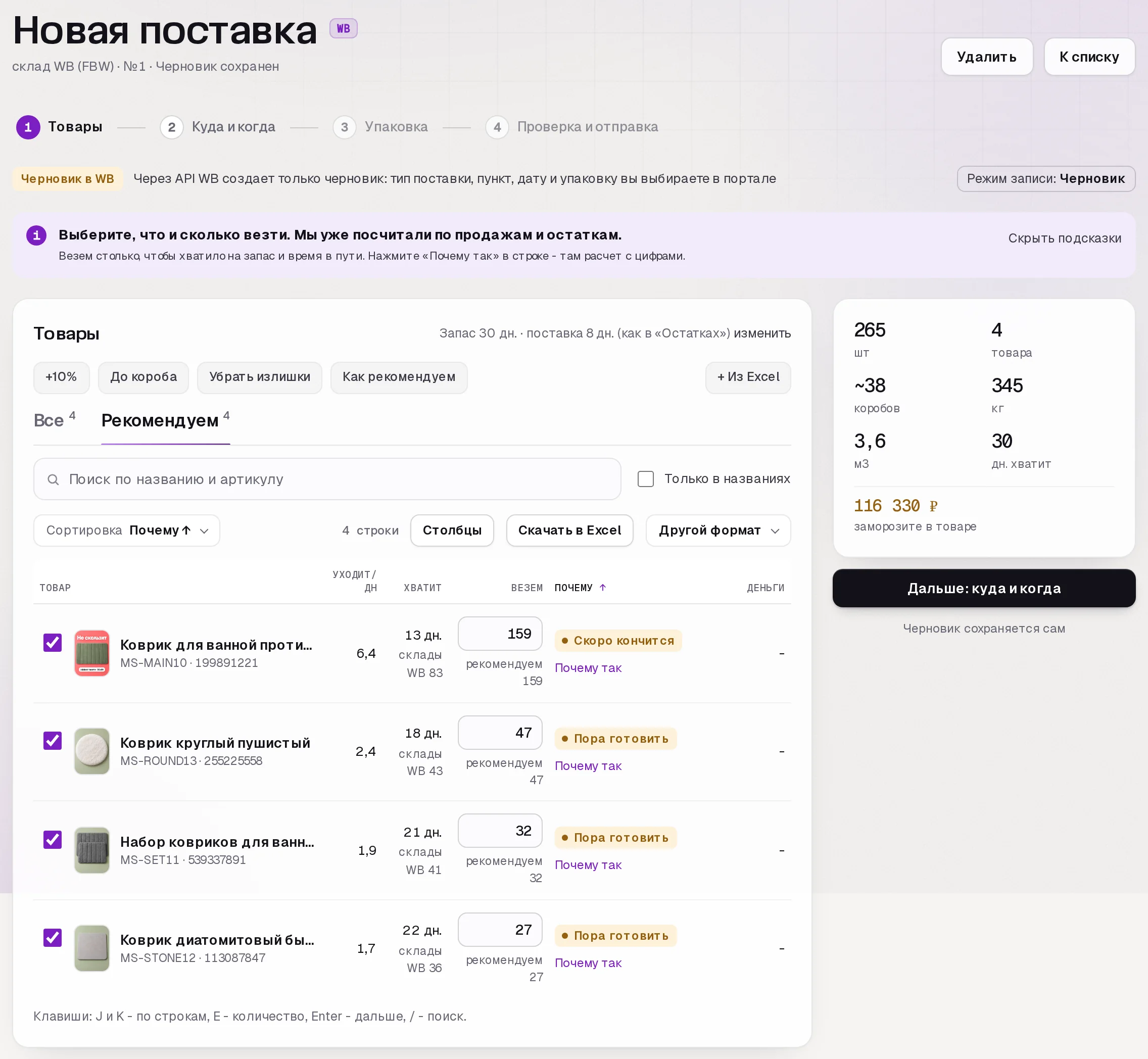The height and width of the screenshot is (1059, 1148).
Task: Click the quantity field showing 32
Action: [500, 831]
